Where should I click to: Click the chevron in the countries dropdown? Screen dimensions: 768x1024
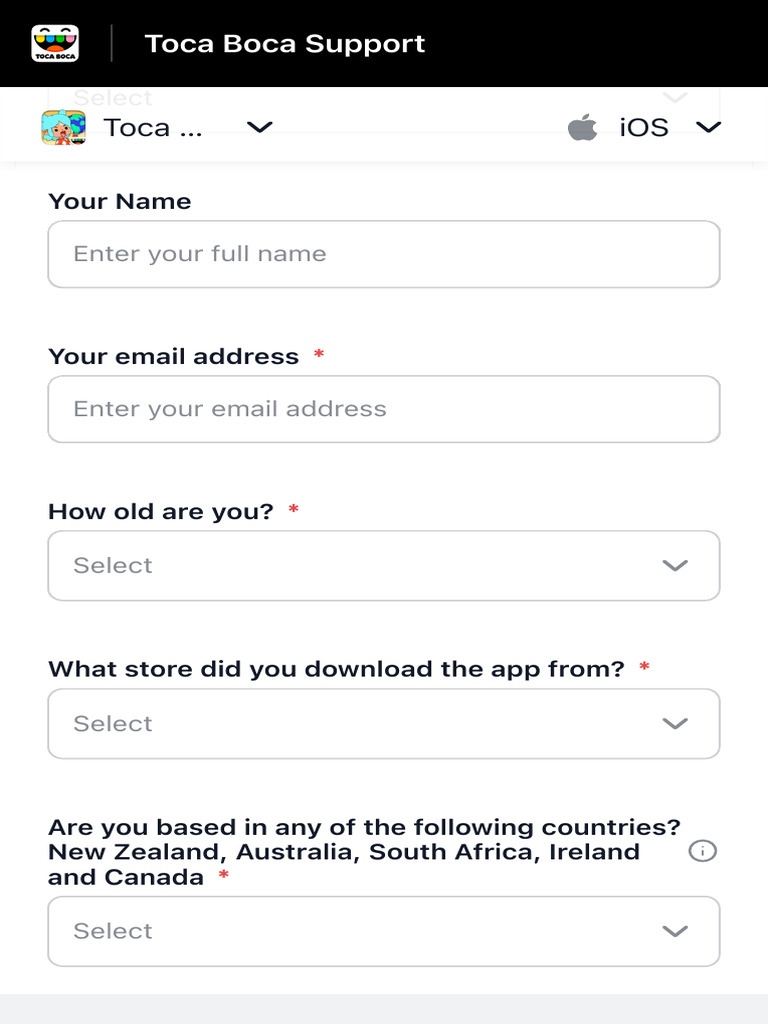pyautogui.click(x=675, y=931)
